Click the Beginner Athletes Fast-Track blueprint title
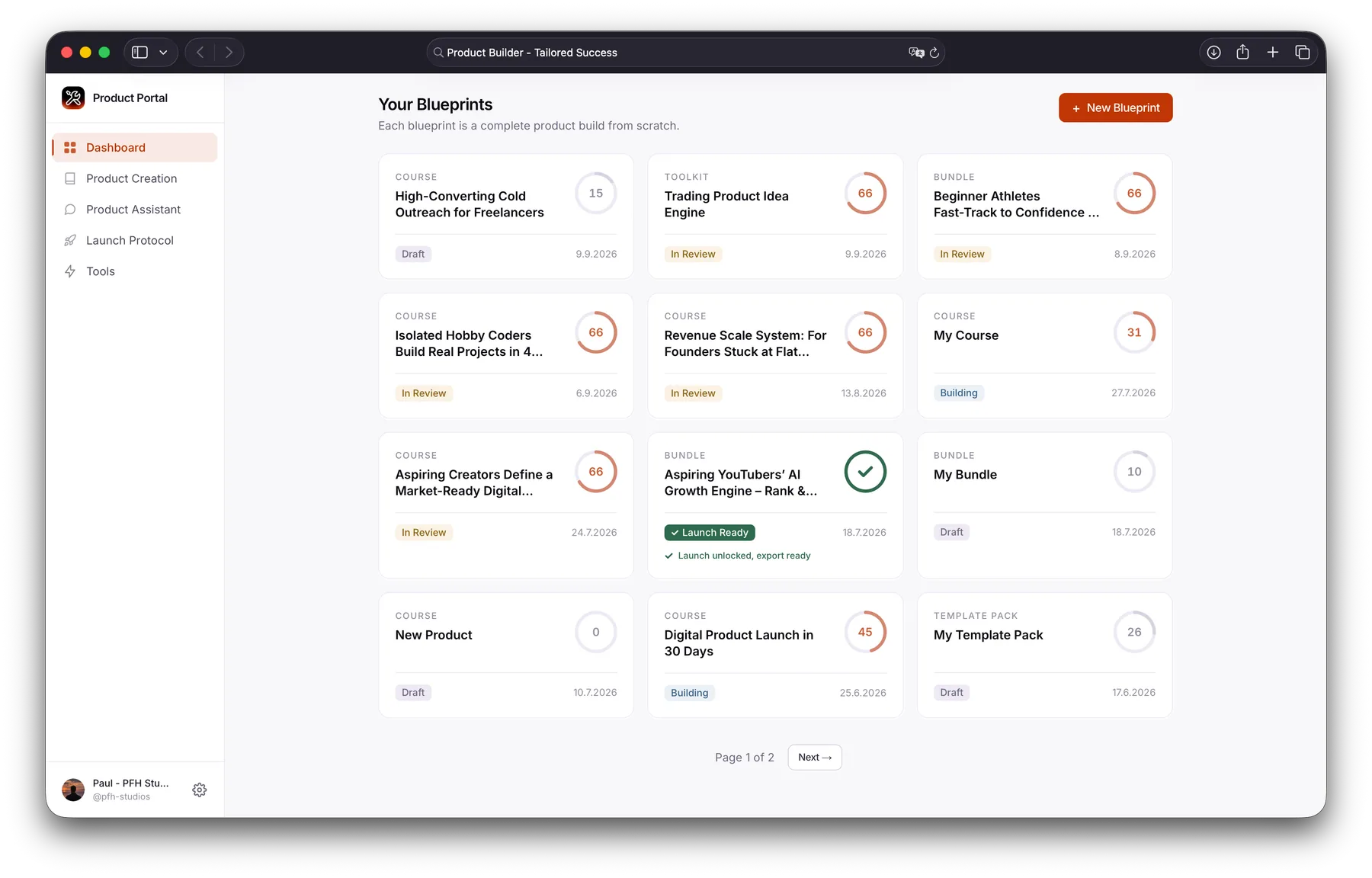 [x=1016, y=204]
